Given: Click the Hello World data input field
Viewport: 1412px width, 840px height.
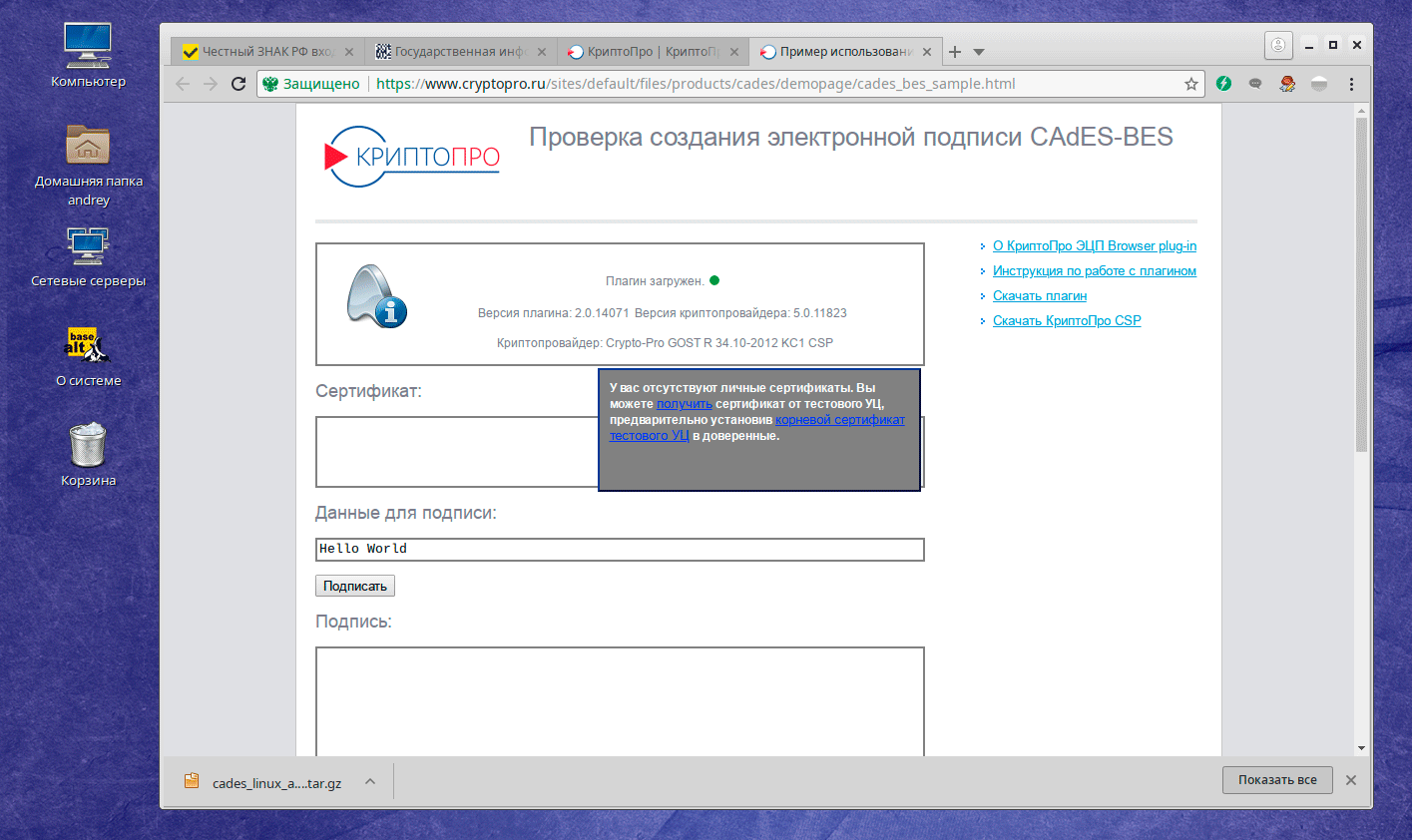Looking at the screenshot, I should tap(619, 550).
